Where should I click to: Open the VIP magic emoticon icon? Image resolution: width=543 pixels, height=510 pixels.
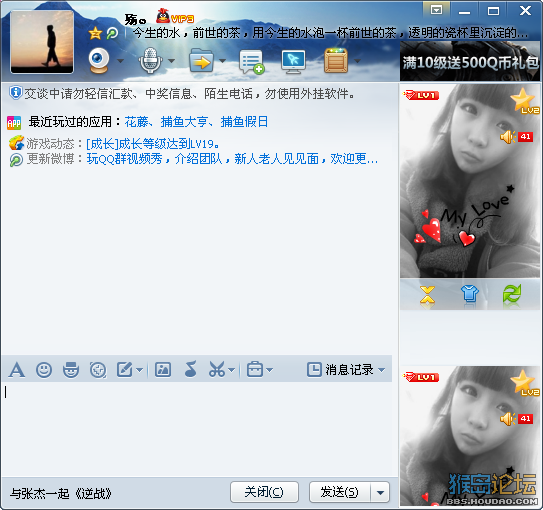[x=71, y=370]
